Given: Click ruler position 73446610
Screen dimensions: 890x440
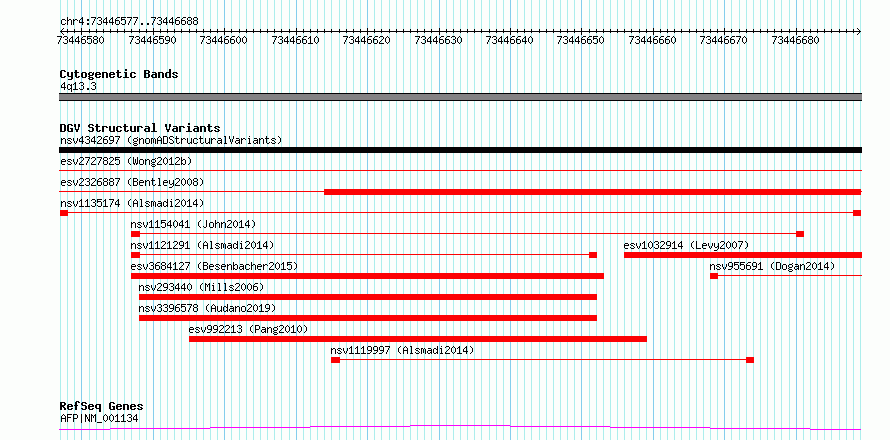Looking at the screenshot, I should tap(295, 40).
